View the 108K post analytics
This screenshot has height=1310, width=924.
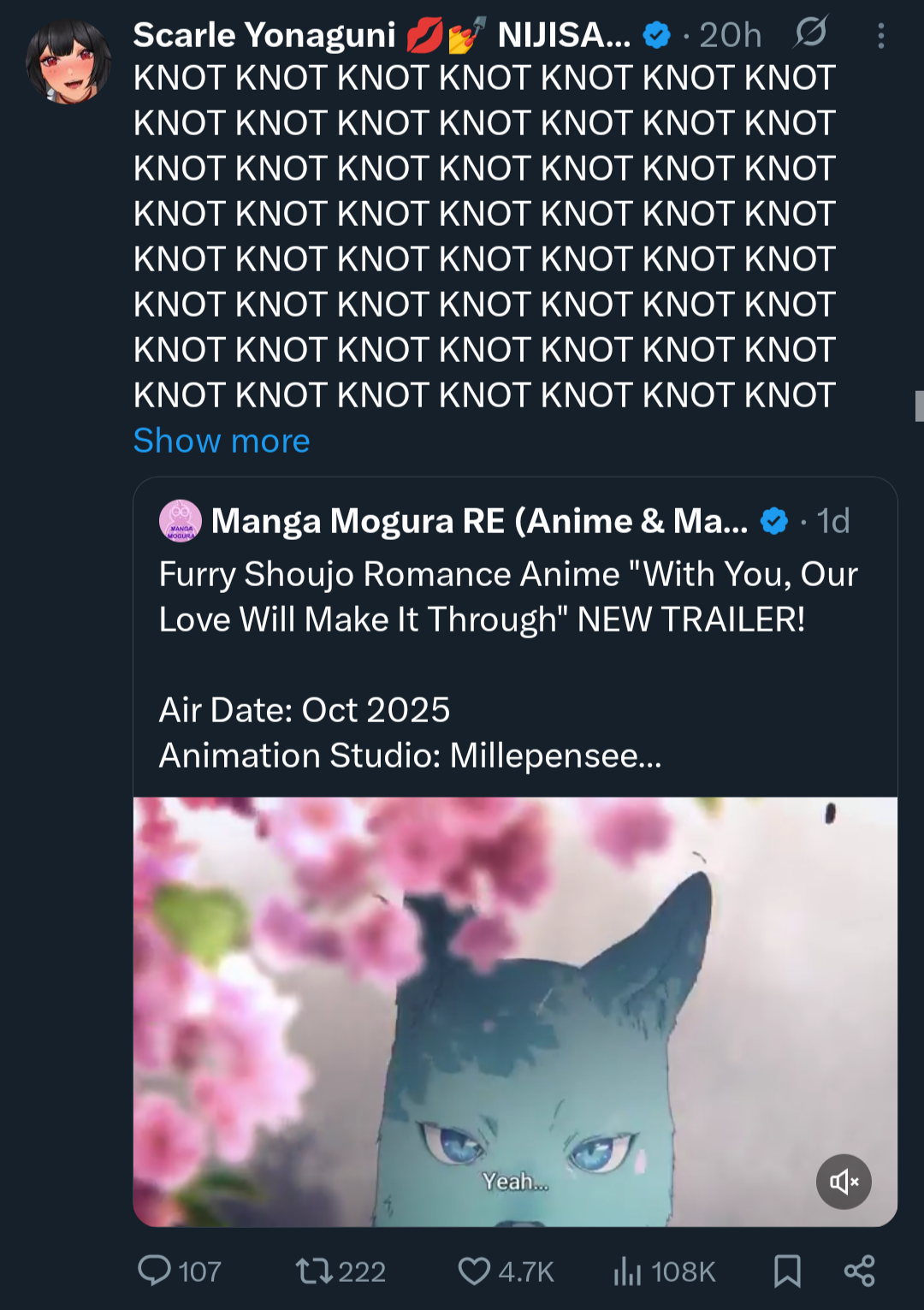pyautogui.click(x=627, y=1271)
